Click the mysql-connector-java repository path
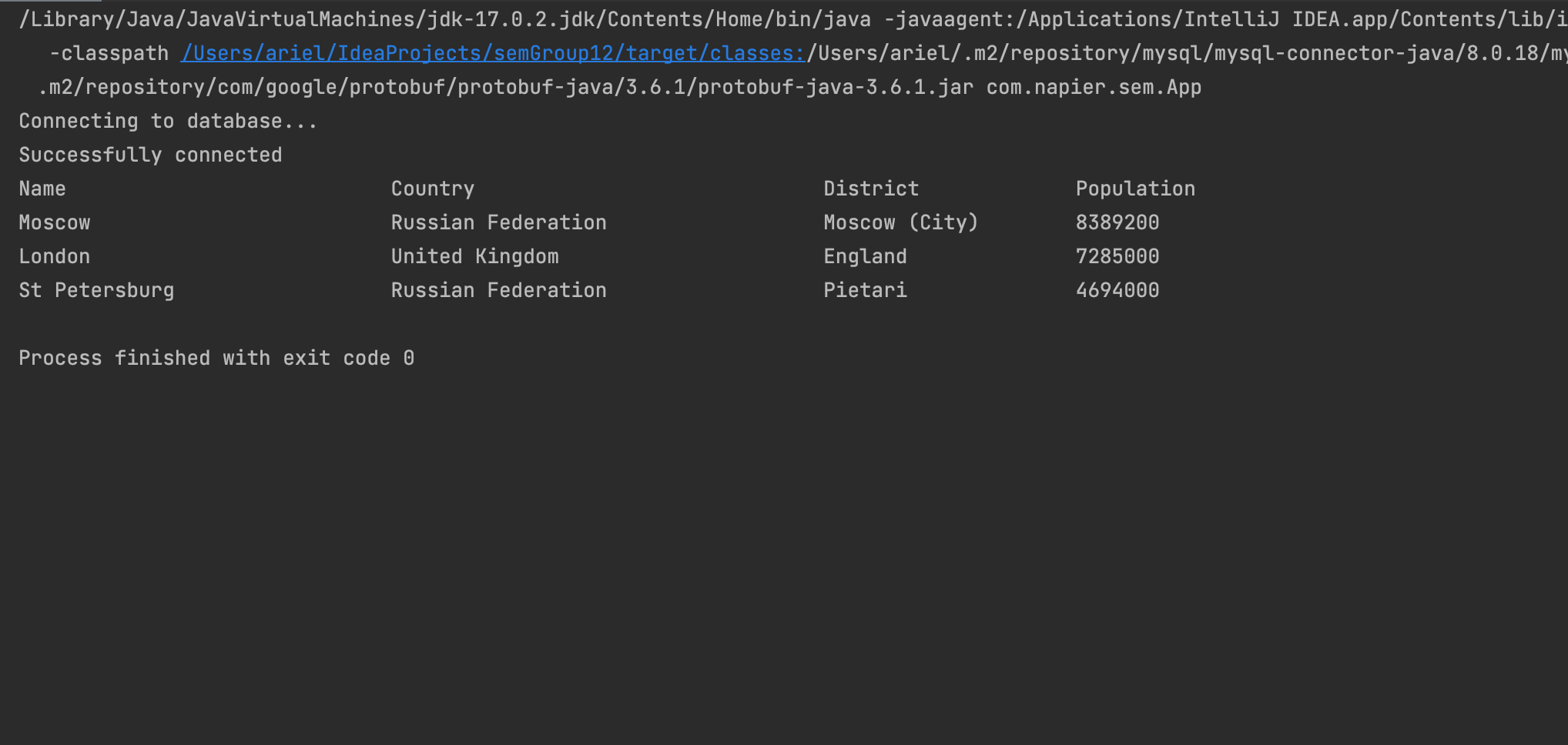Screen dimensions: 1568x745 pyautogui.click(x=1187, y=53)
